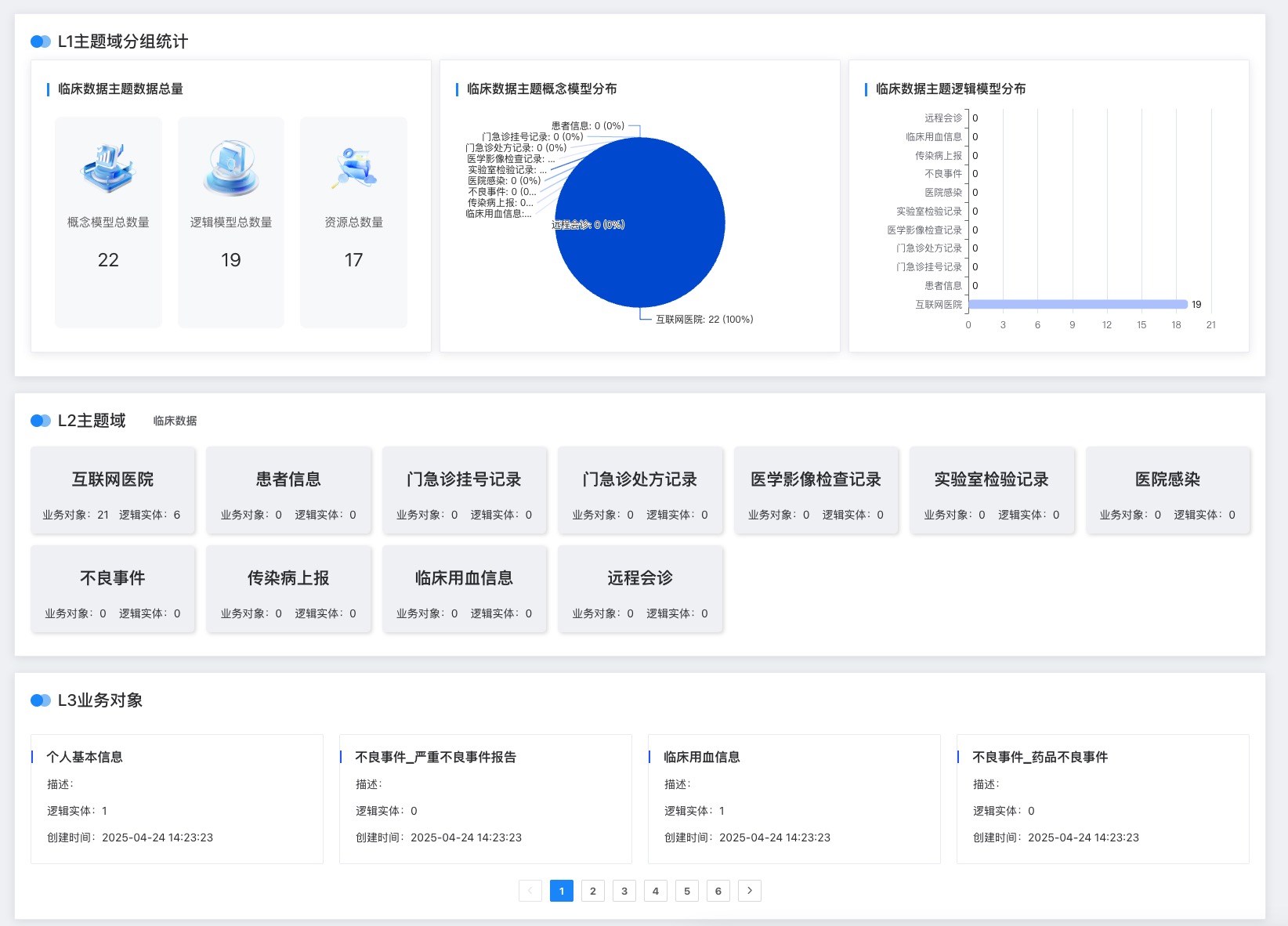The height and width of the screenshot is (926, 1288).
Task: Click 业务对象: 21 in the 互联网医院 card
Action: pyautogui.click(x=76, y=515)
